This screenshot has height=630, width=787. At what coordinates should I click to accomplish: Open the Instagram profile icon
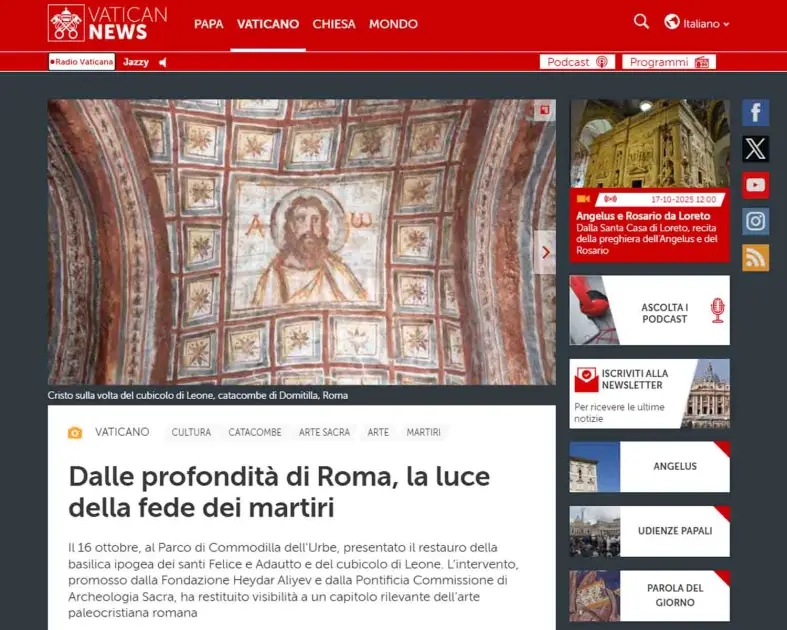tap(755, 221)
